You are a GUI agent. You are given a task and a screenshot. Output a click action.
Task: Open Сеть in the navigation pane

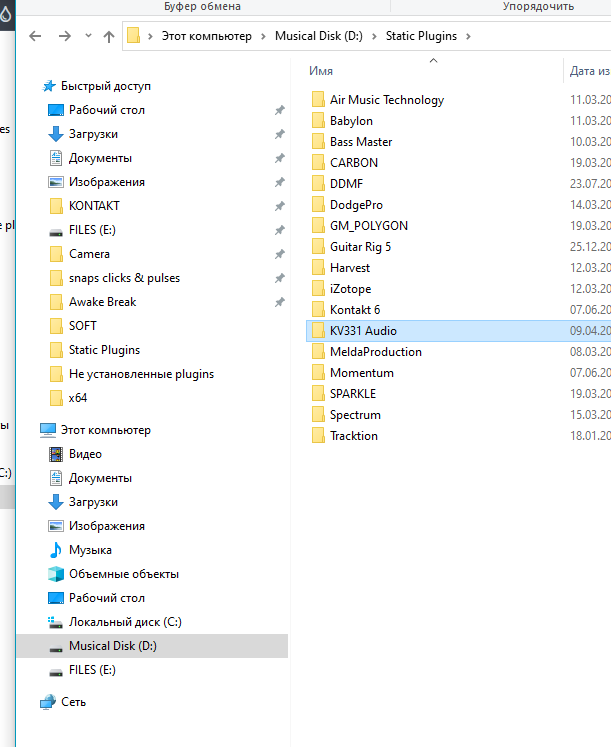click(x=73, y=702)
